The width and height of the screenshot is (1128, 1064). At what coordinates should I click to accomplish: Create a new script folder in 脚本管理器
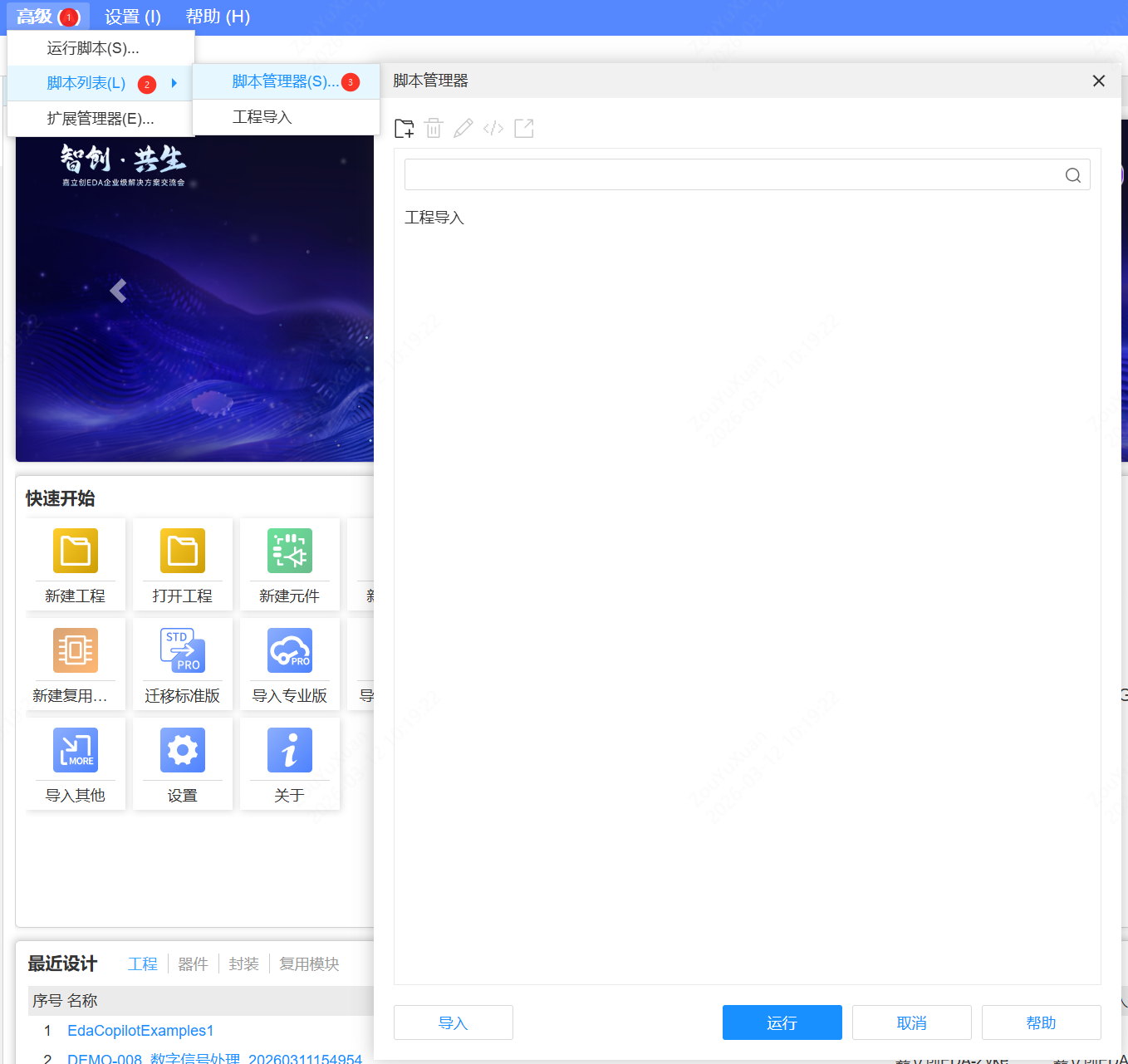pos(404,128)
